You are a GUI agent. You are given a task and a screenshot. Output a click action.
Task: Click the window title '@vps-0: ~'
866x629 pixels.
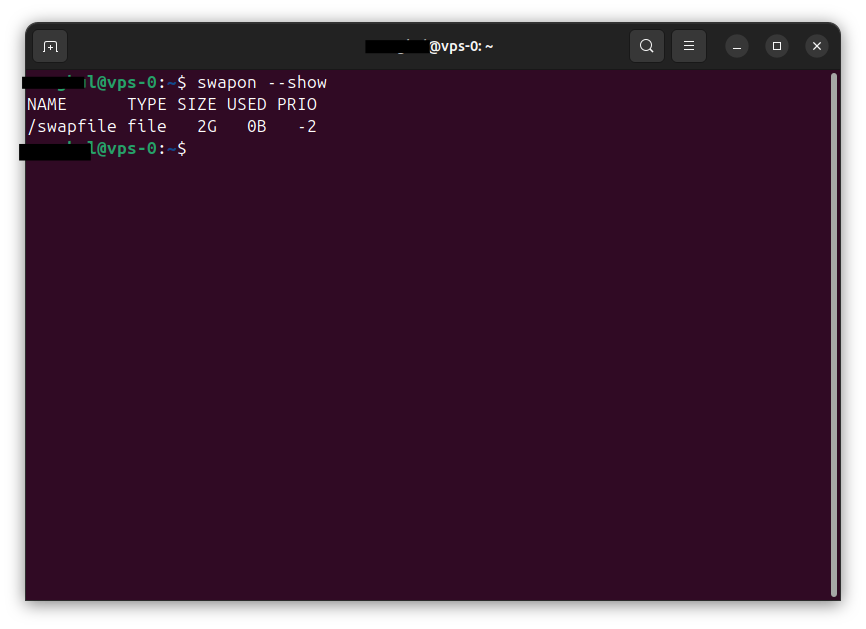click(461, 46)
